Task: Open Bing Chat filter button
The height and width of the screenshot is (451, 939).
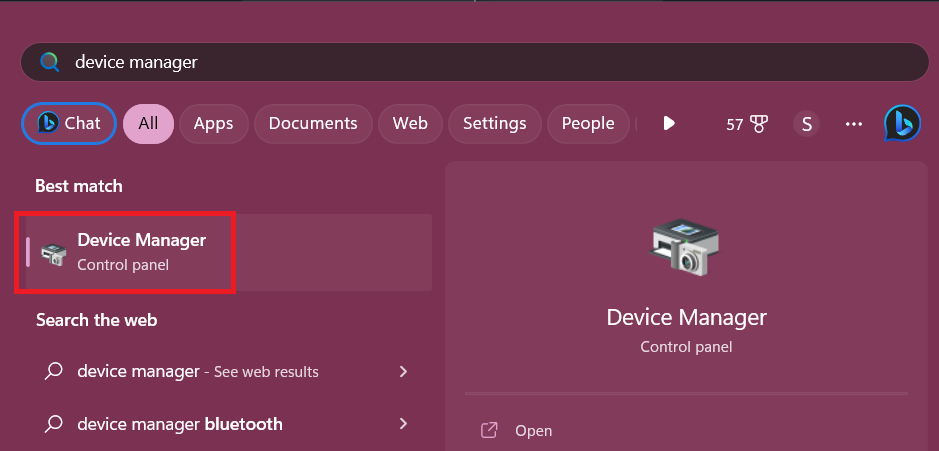Action: (x=69, y=123)
